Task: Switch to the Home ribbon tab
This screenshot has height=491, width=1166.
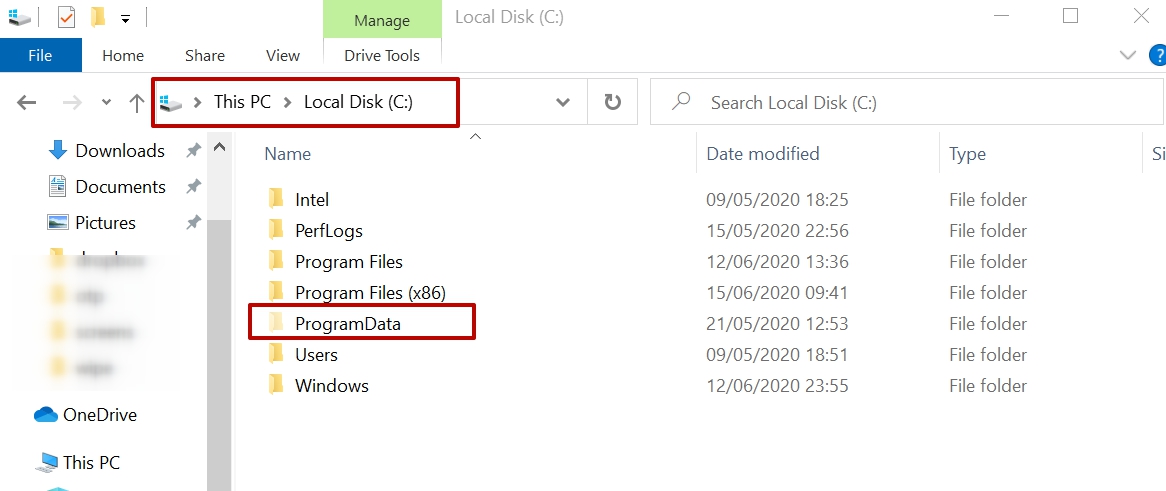Action: click(123, 55)
